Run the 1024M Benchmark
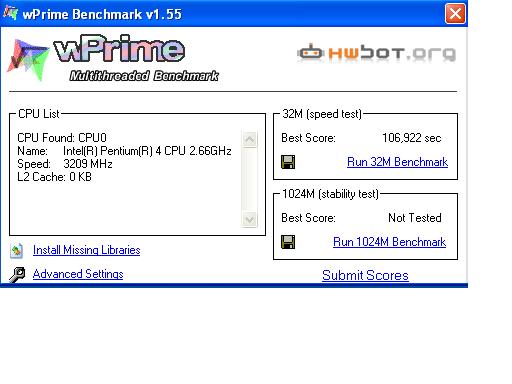Image resolution: width=512 pixels, height=384 pixels. point(389,242)
